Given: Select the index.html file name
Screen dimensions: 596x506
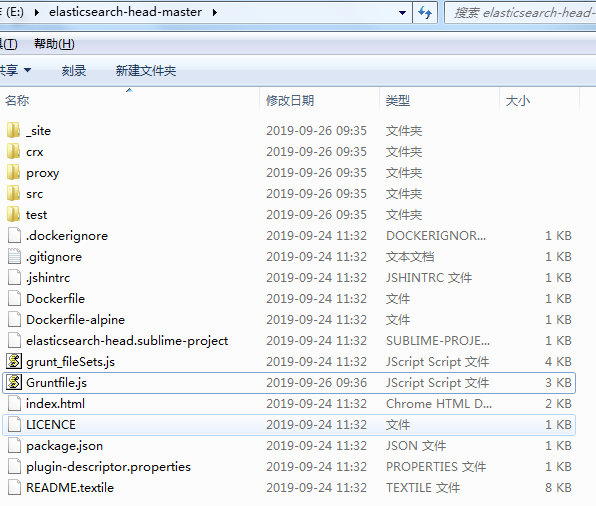Looking at the screenshot, I should point(55,403).
